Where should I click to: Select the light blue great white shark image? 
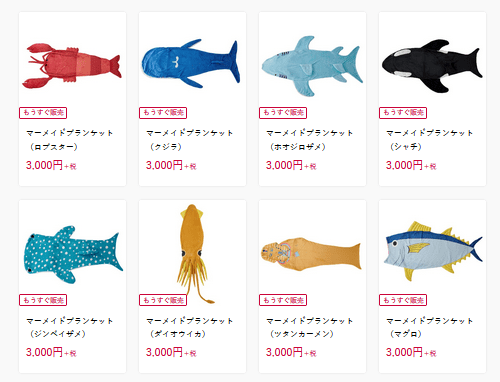(312, 66)
